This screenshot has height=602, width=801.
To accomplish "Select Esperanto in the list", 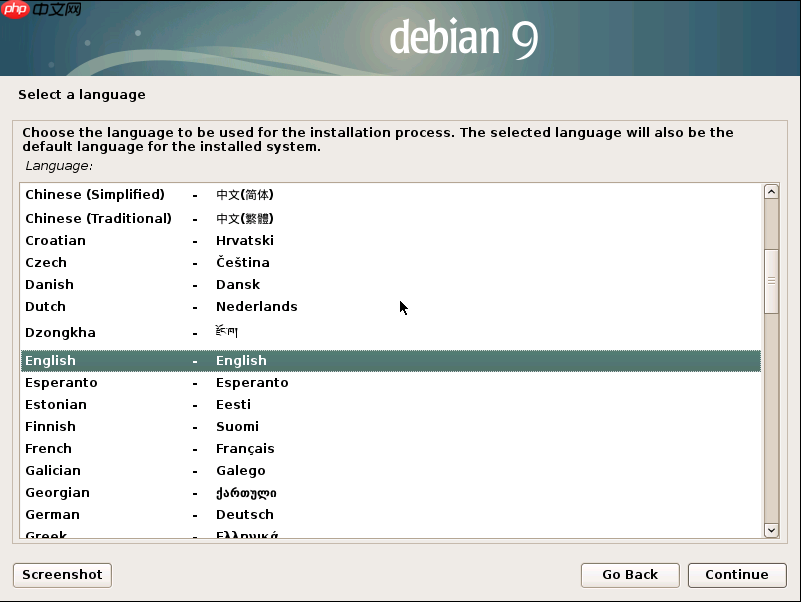I will [x=120, y=382].
